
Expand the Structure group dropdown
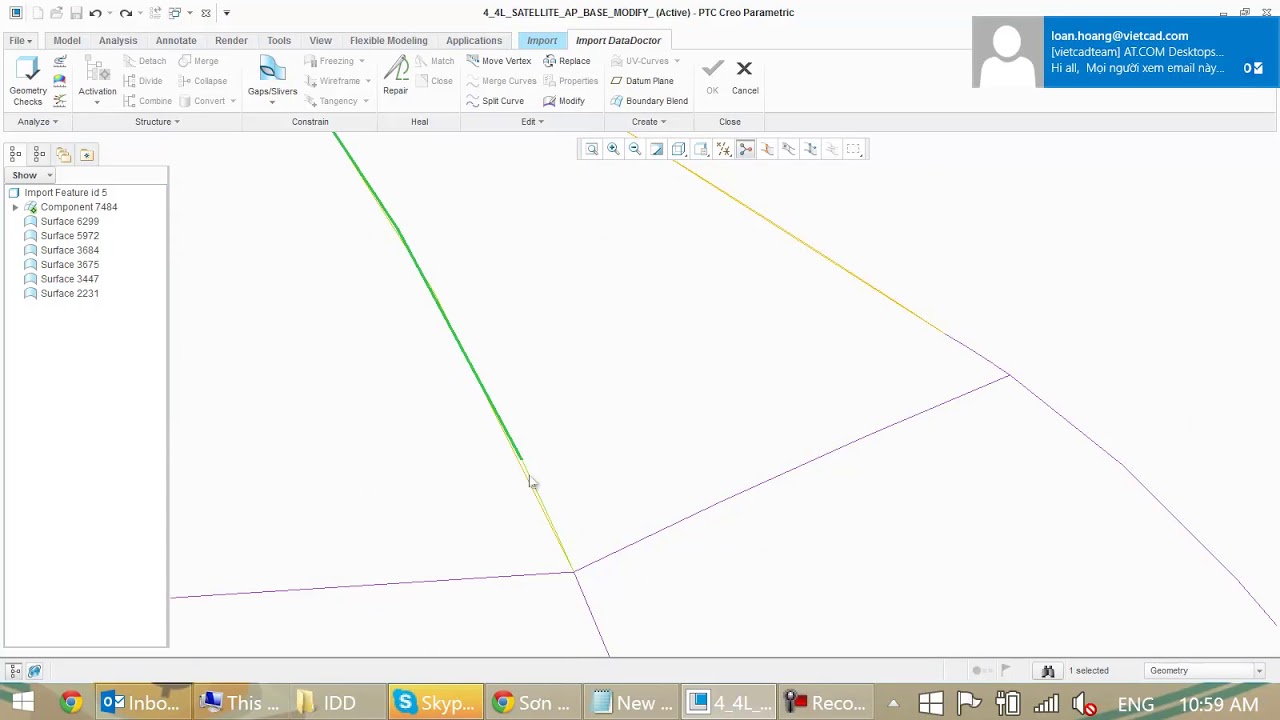[157, 122]
